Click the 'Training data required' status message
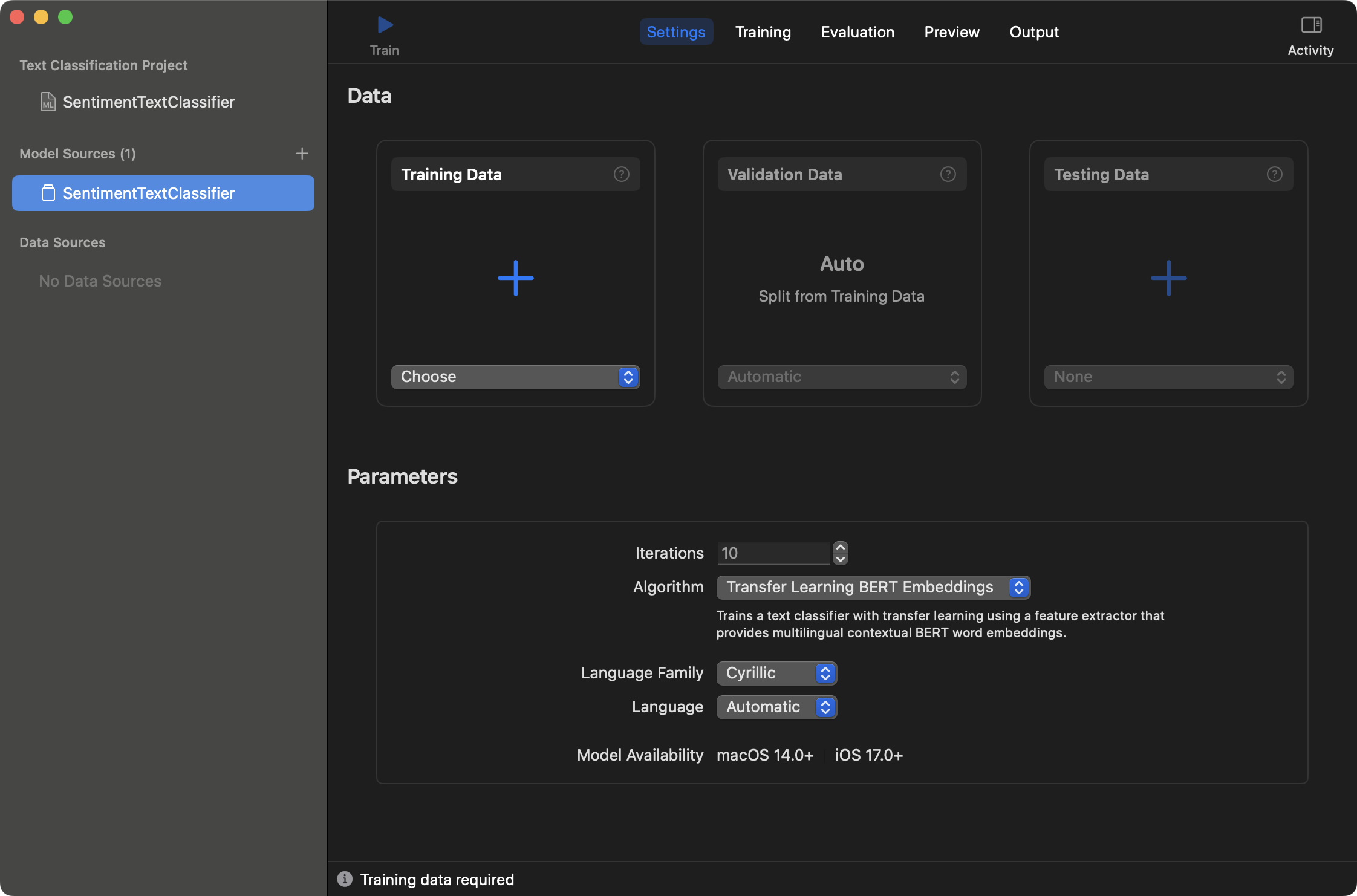Screen dimensions: 1357x896 tap(437, 879)
